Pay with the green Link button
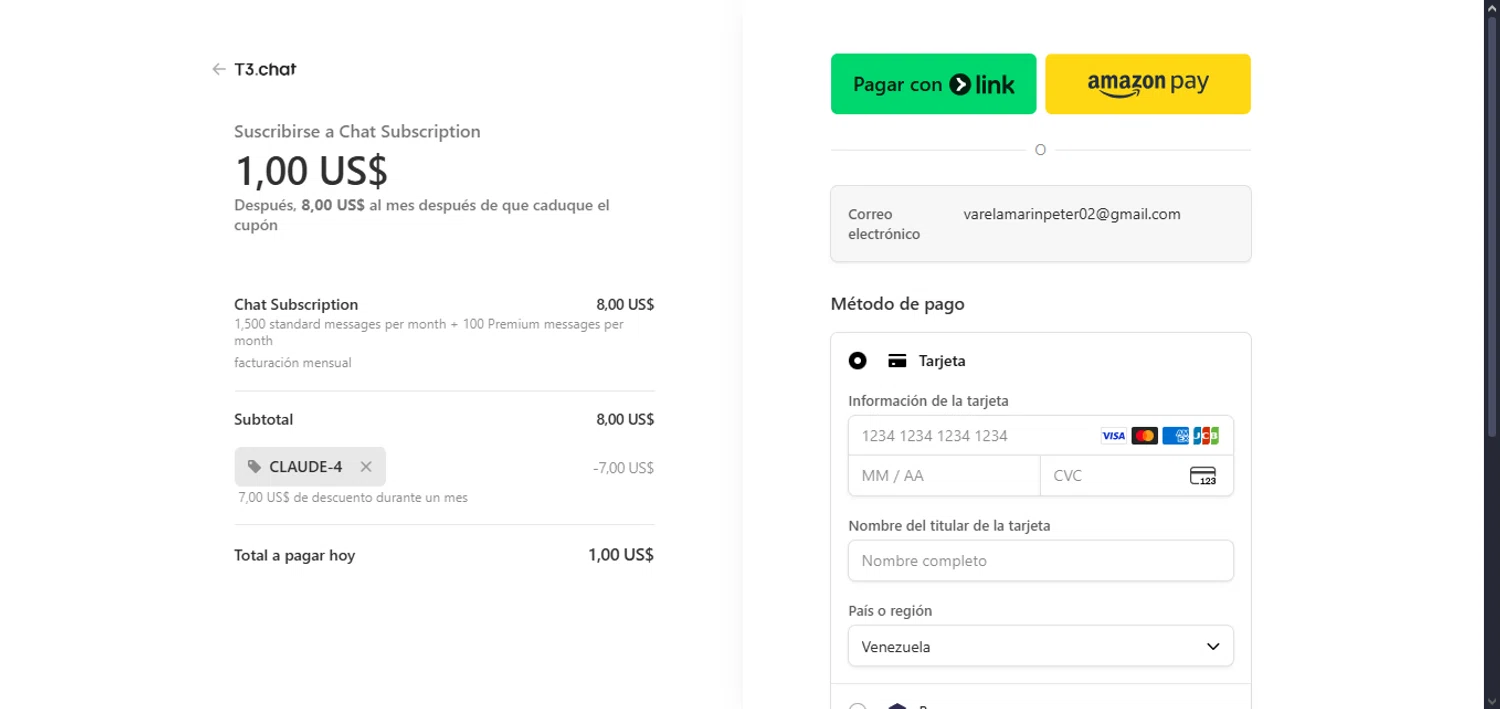Screen dimensions: 1500x709 (933, 84)
